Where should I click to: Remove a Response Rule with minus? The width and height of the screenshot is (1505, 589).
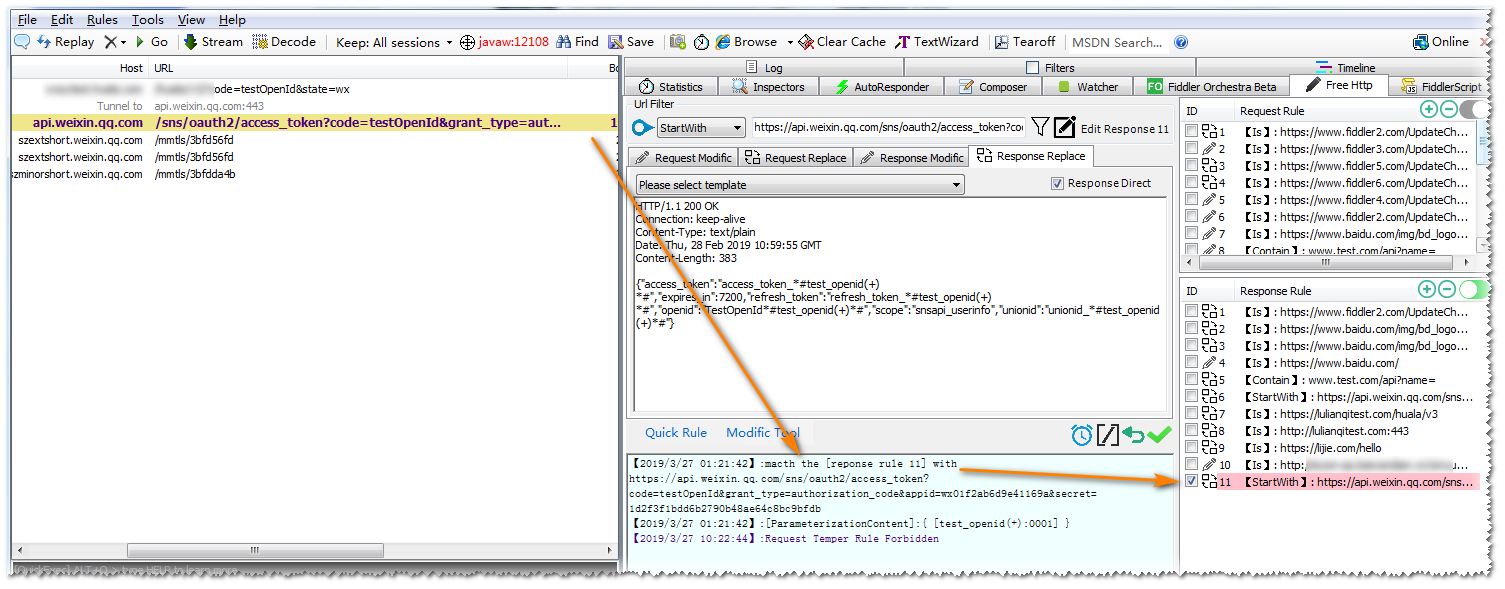click(x=1447, y=290)
